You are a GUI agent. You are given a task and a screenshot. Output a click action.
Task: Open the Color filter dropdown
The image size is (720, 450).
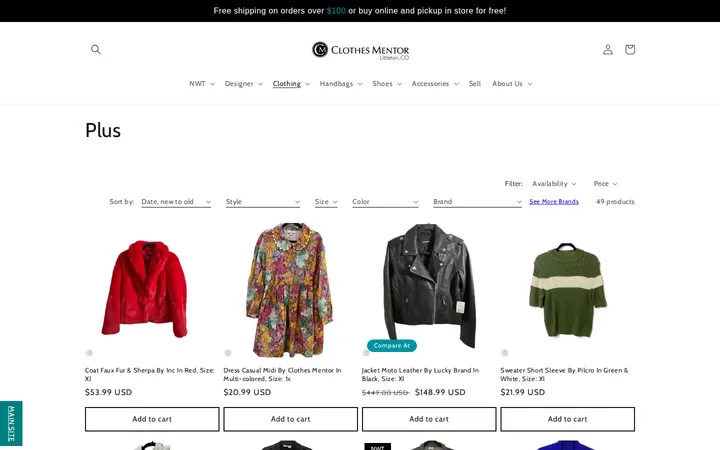[x=385, y=202]
